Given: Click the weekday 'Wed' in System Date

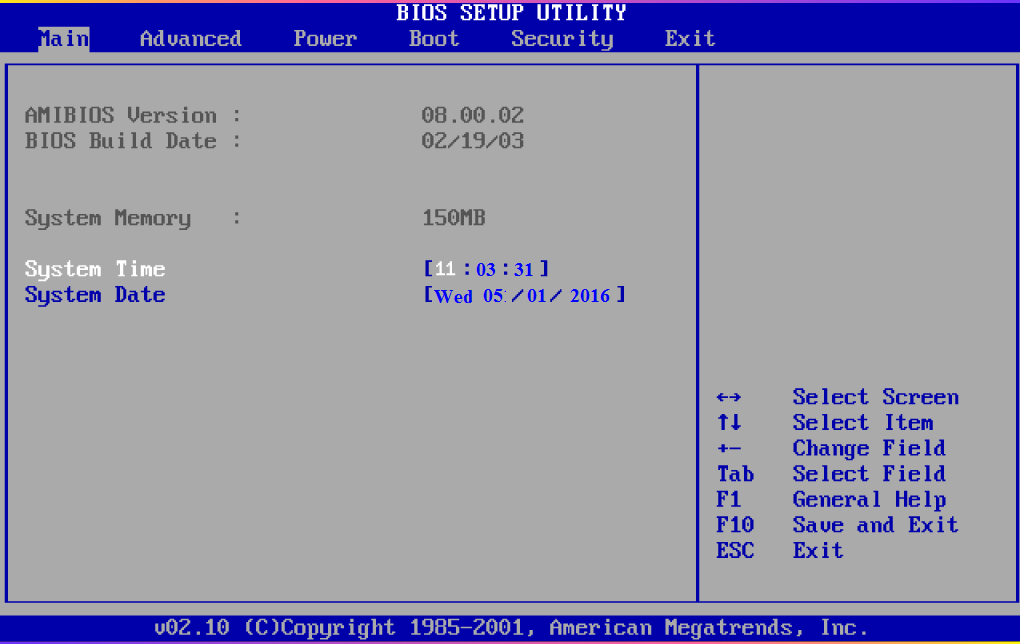Looking at the screenshot, I should tap(454, 296).
